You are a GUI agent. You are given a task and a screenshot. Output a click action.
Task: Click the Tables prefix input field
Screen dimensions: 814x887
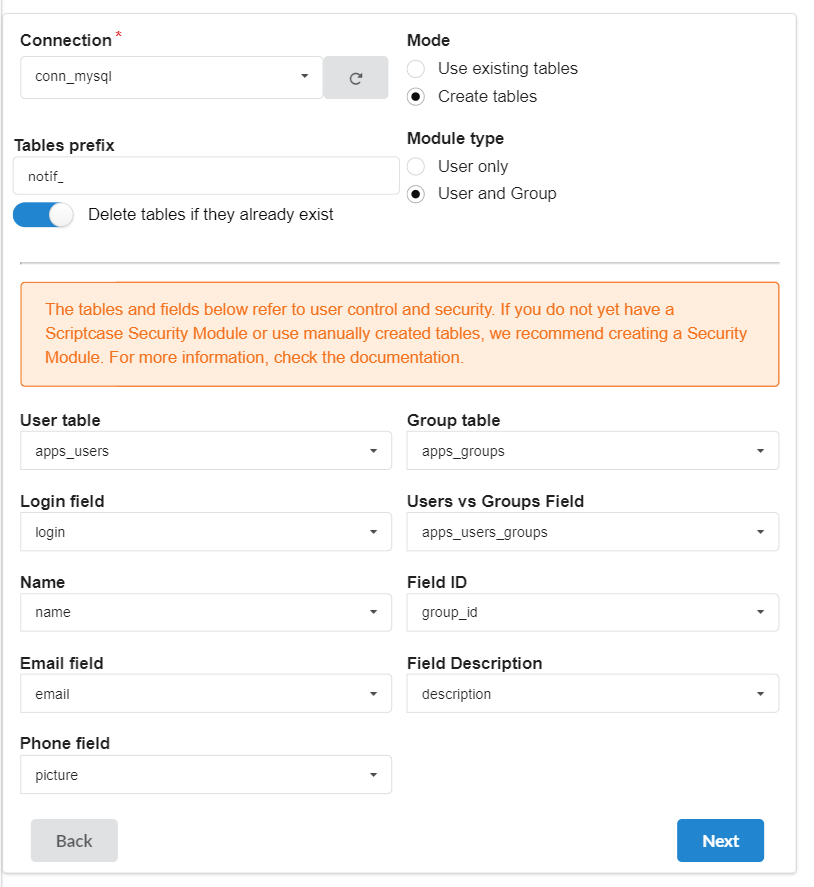pos(205,175)
